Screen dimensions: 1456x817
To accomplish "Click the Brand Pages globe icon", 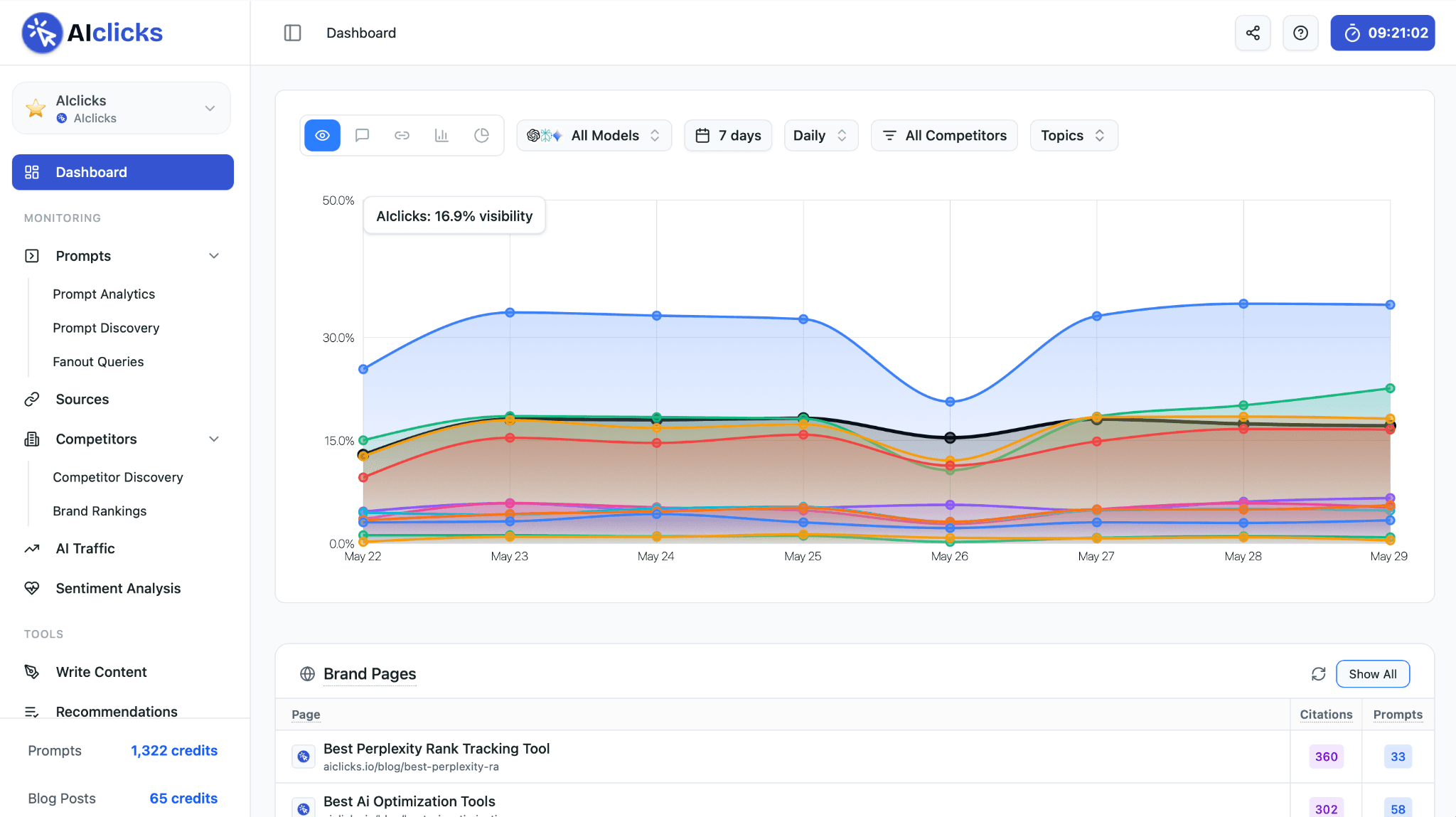I will click(x=307, y=673).
